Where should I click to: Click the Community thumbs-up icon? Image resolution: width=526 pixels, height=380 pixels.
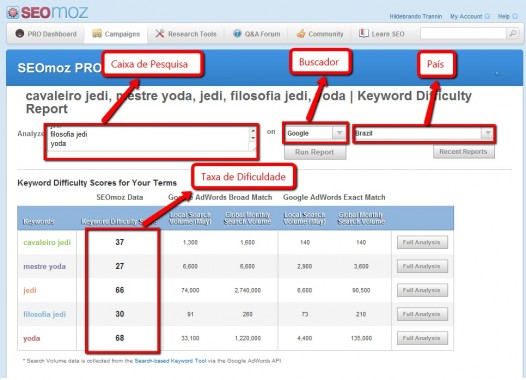pyautogui.click(x=301, y=34)
